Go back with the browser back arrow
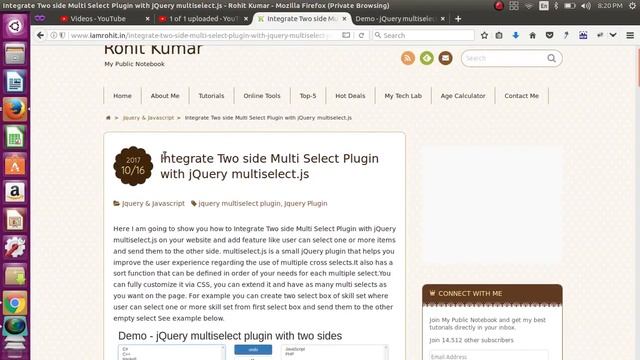Screen dimensions: 640x360 (x=40, y=35)
